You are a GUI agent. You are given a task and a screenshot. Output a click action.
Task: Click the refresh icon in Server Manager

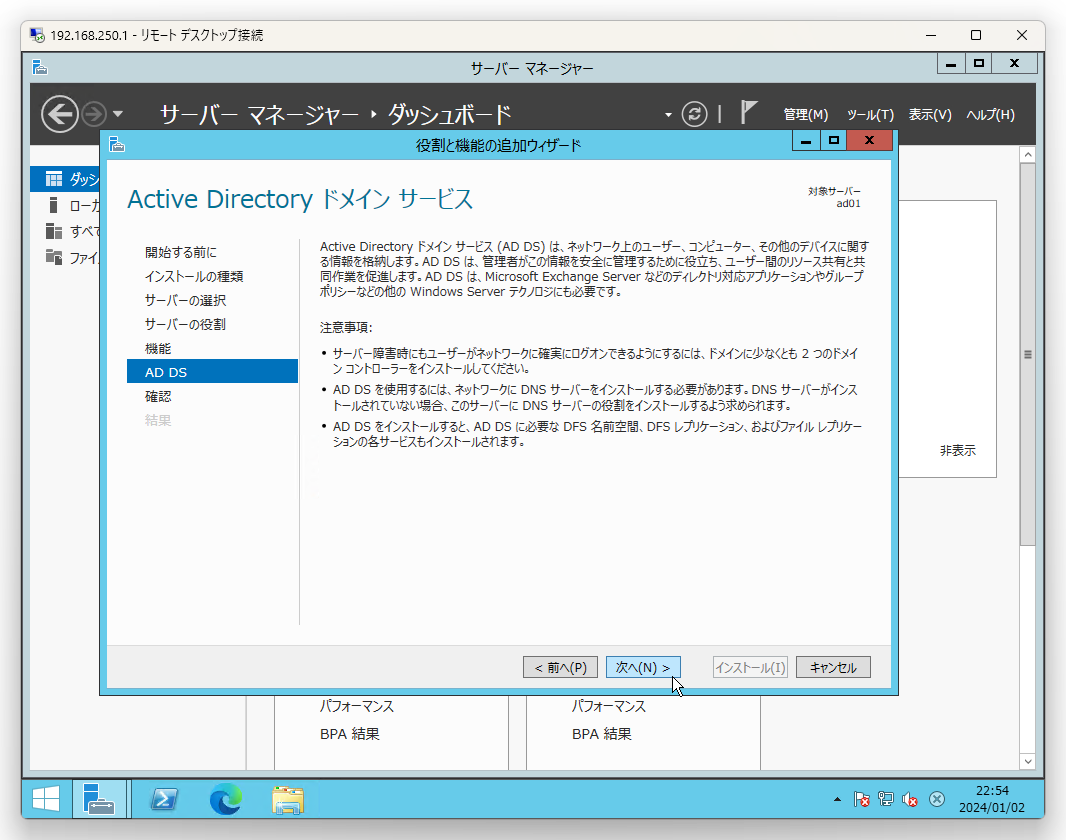[x=694, y=114]
